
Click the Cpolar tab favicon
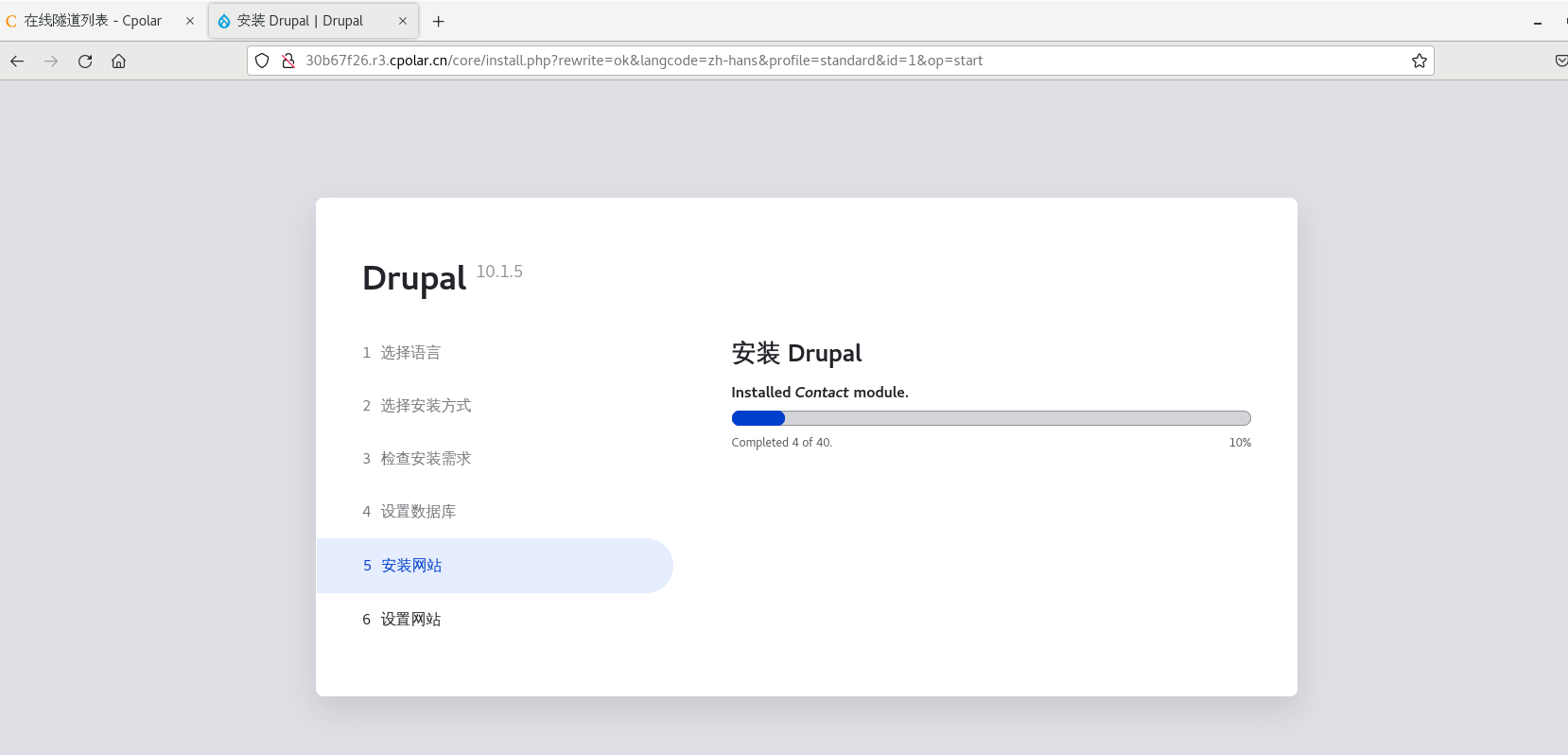pos(11,21)
